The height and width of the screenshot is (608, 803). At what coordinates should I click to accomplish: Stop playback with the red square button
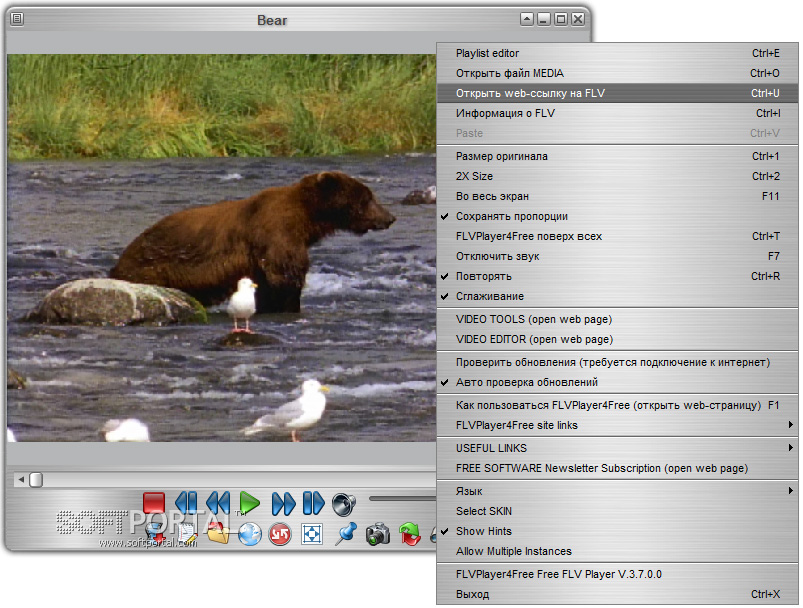click(x=154, y=502)
